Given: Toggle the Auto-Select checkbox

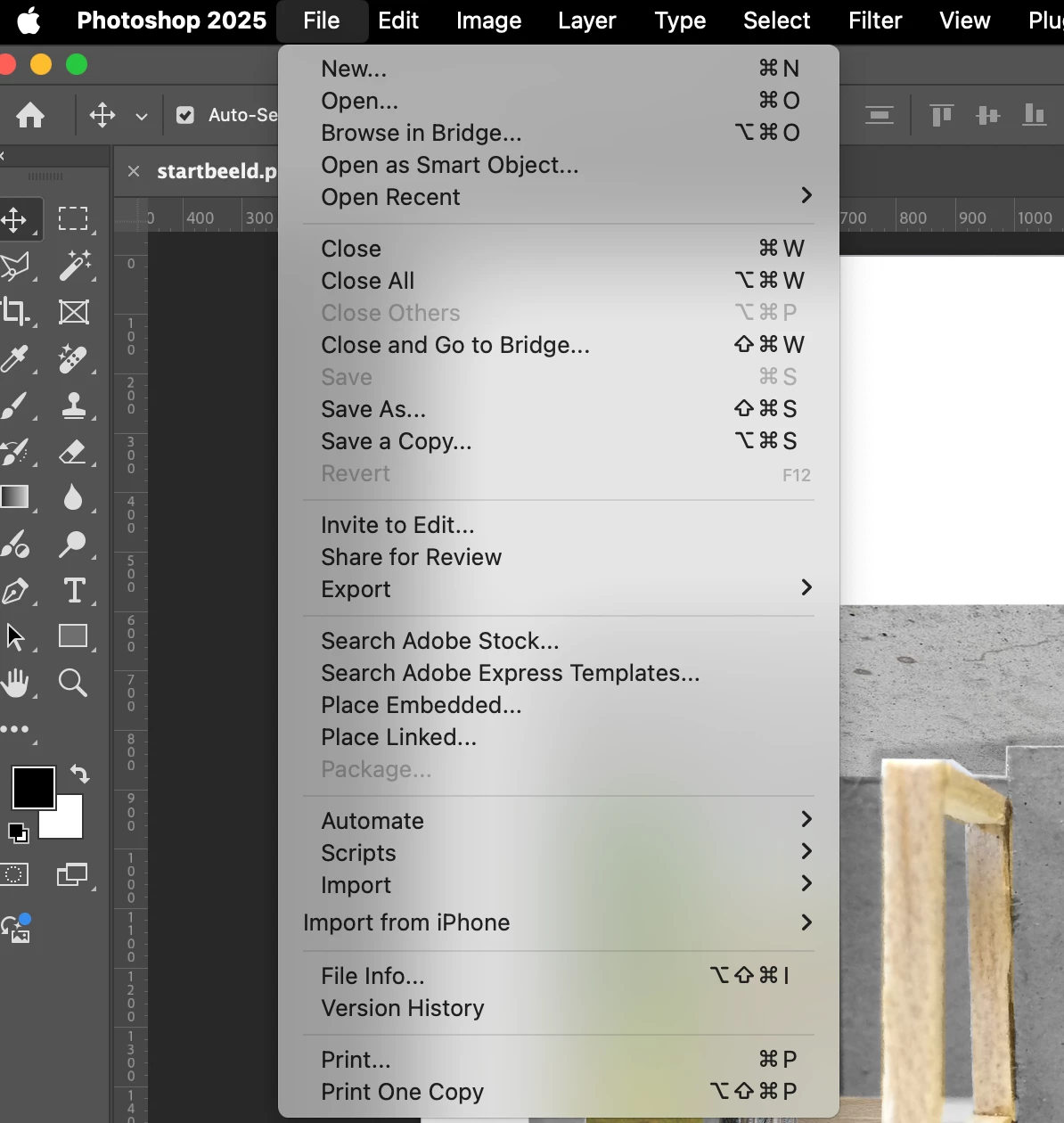Looking at the screenshot, I should pyautogui.click(x=185, y=115).
